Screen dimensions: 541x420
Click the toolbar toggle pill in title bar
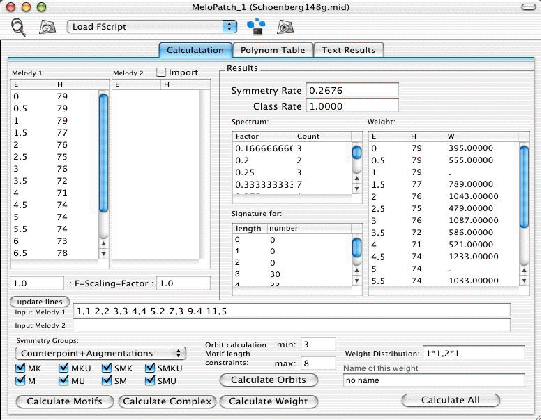pos(528,7)
